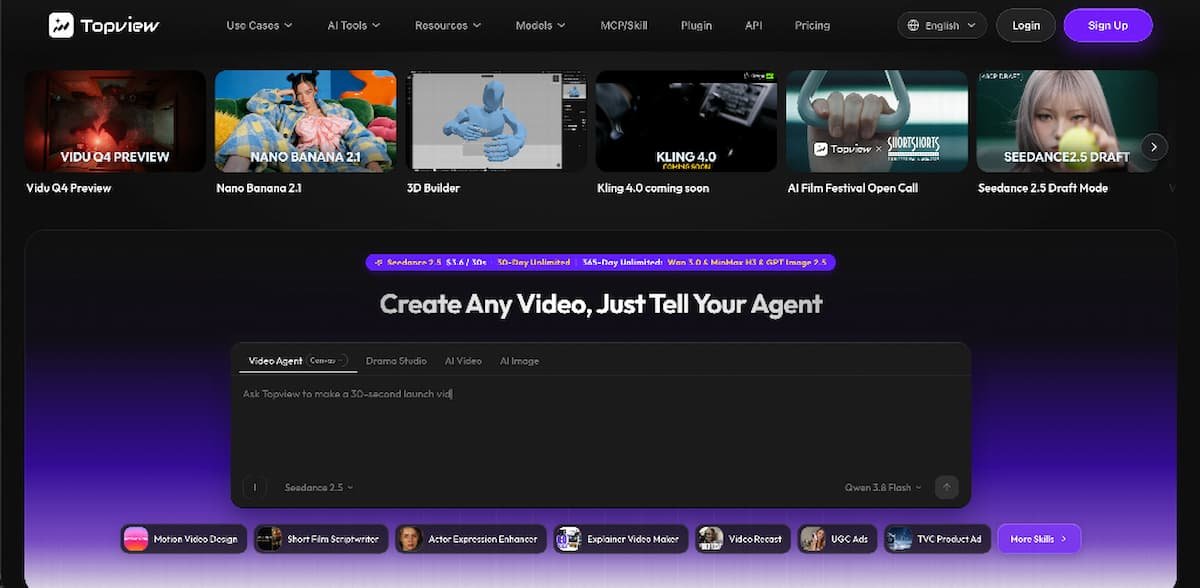Click the Login button
This screenshot has height=588, width=1200.
click(1026, 26)
